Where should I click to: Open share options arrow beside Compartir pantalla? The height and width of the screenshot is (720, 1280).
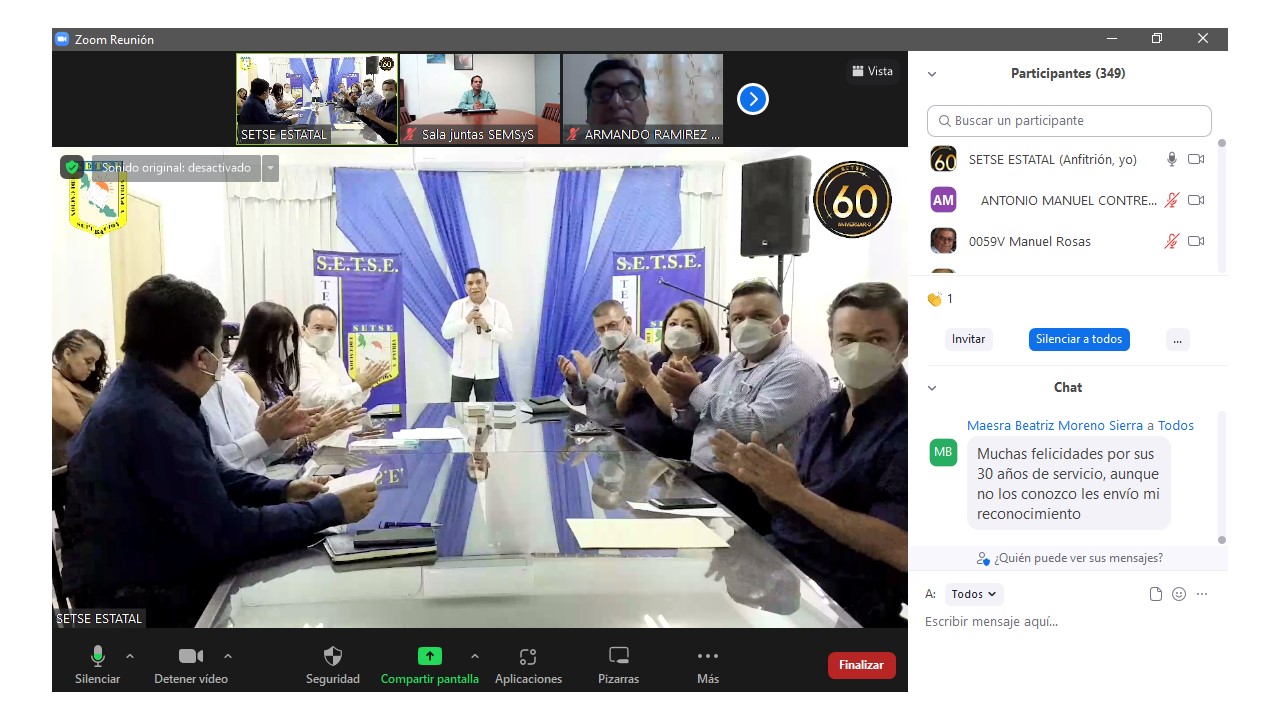click(475, 656)
